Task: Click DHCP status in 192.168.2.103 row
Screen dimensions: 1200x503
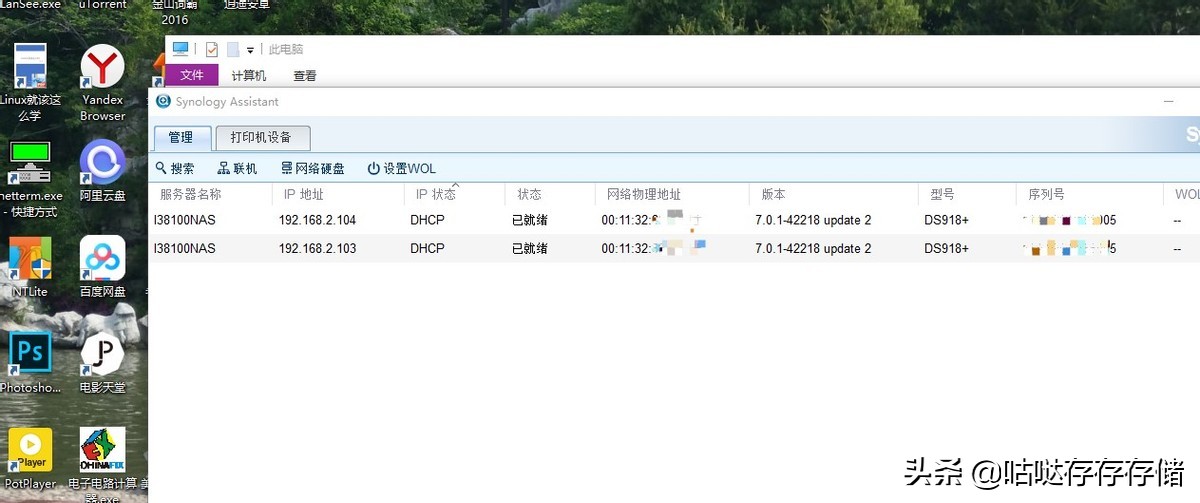Action: 427,248
